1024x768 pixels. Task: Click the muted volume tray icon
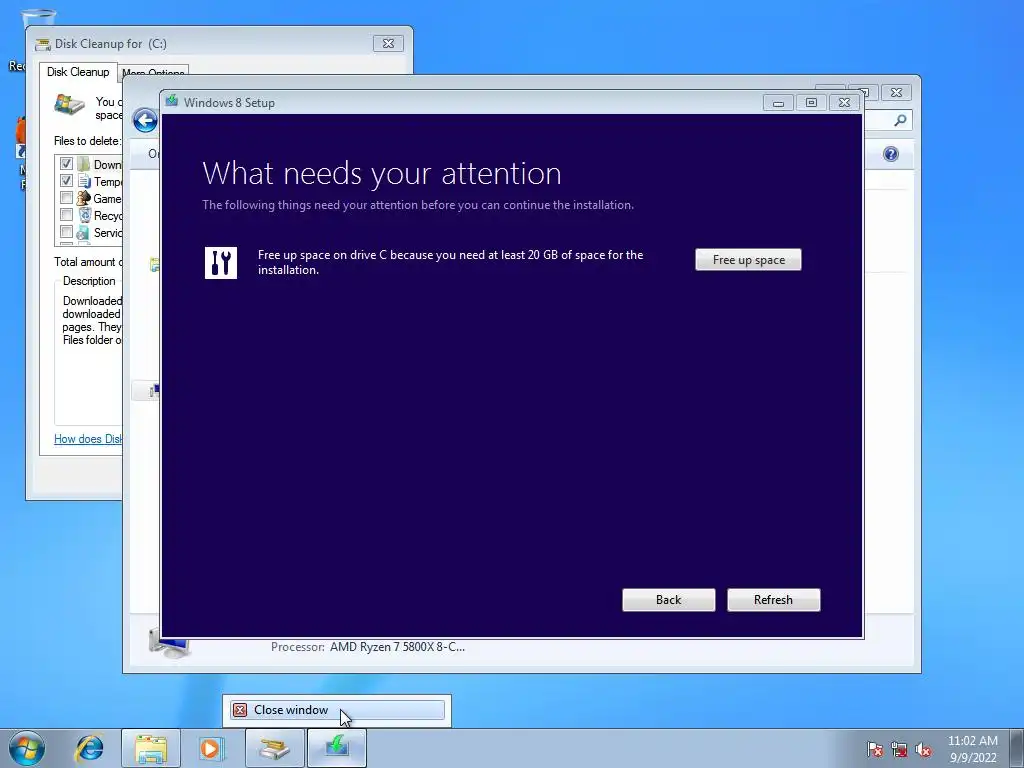pos(923,750)
